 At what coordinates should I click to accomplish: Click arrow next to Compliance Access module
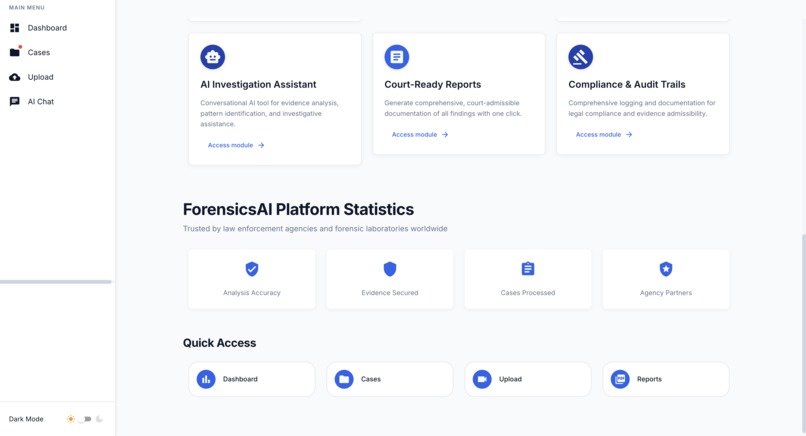pos(629,134)
